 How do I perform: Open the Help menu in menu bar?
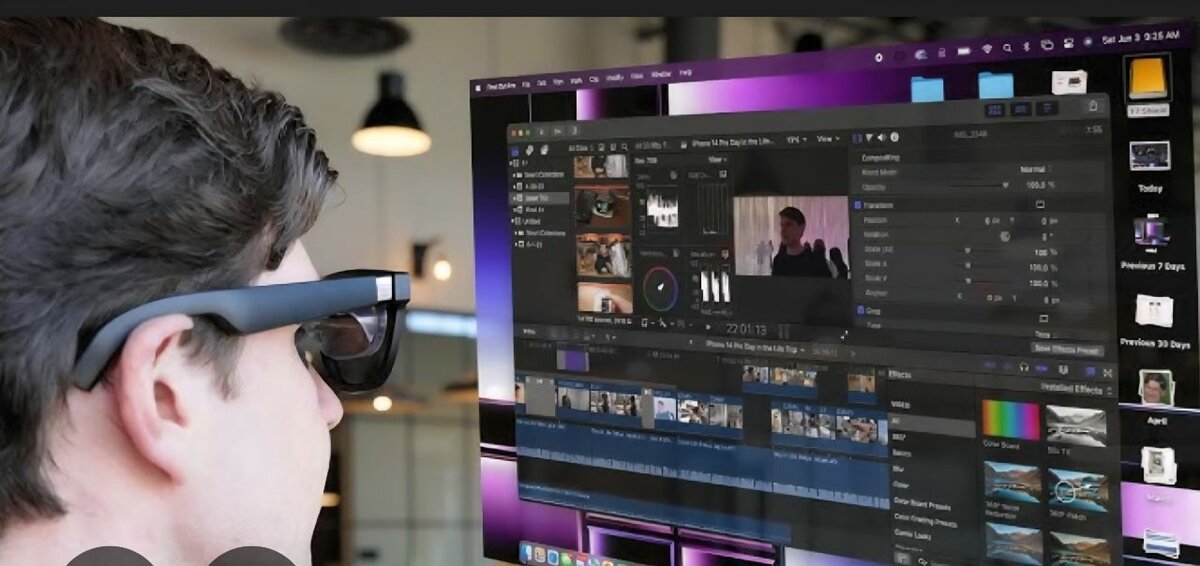[685, 73]
